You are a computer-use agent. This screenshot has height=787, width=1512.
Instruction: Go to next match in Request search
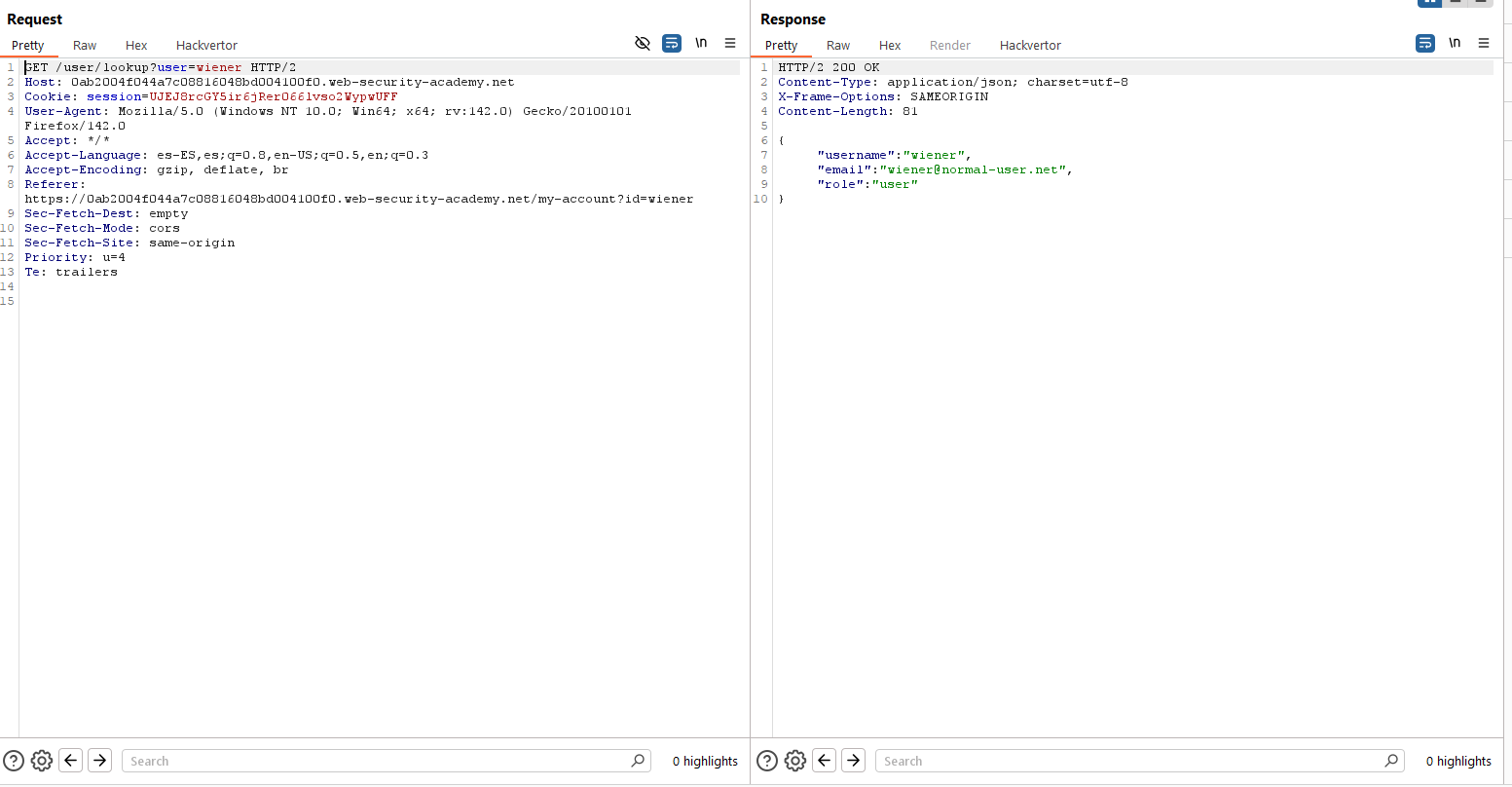coord(99,761)
